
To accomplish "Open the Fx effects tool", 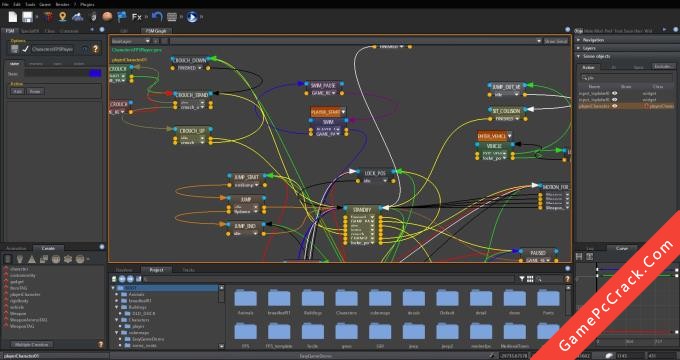I will click(x=137, y=17).
